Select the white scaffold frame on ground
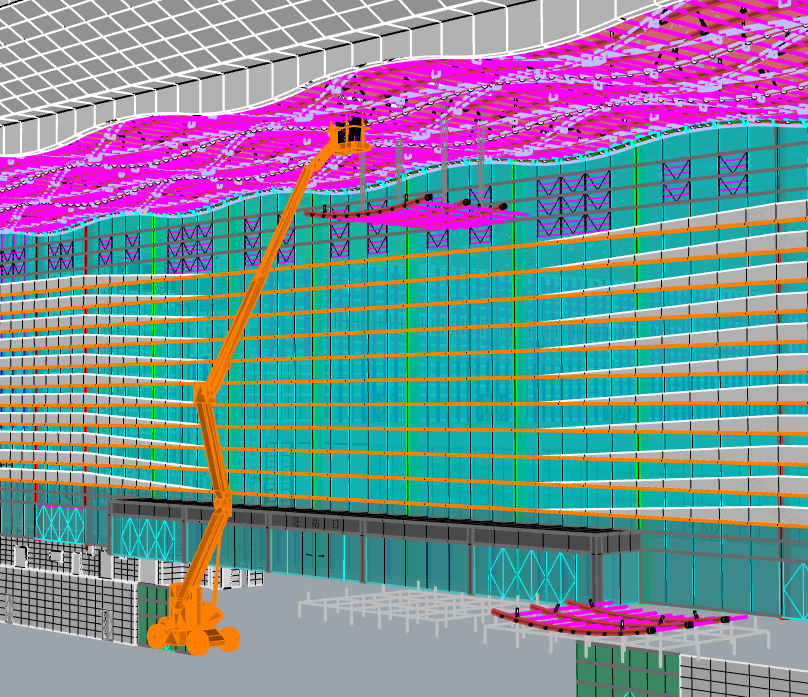Image resolution: width=808 pixels, height=697 pixels. click(390, 606)
